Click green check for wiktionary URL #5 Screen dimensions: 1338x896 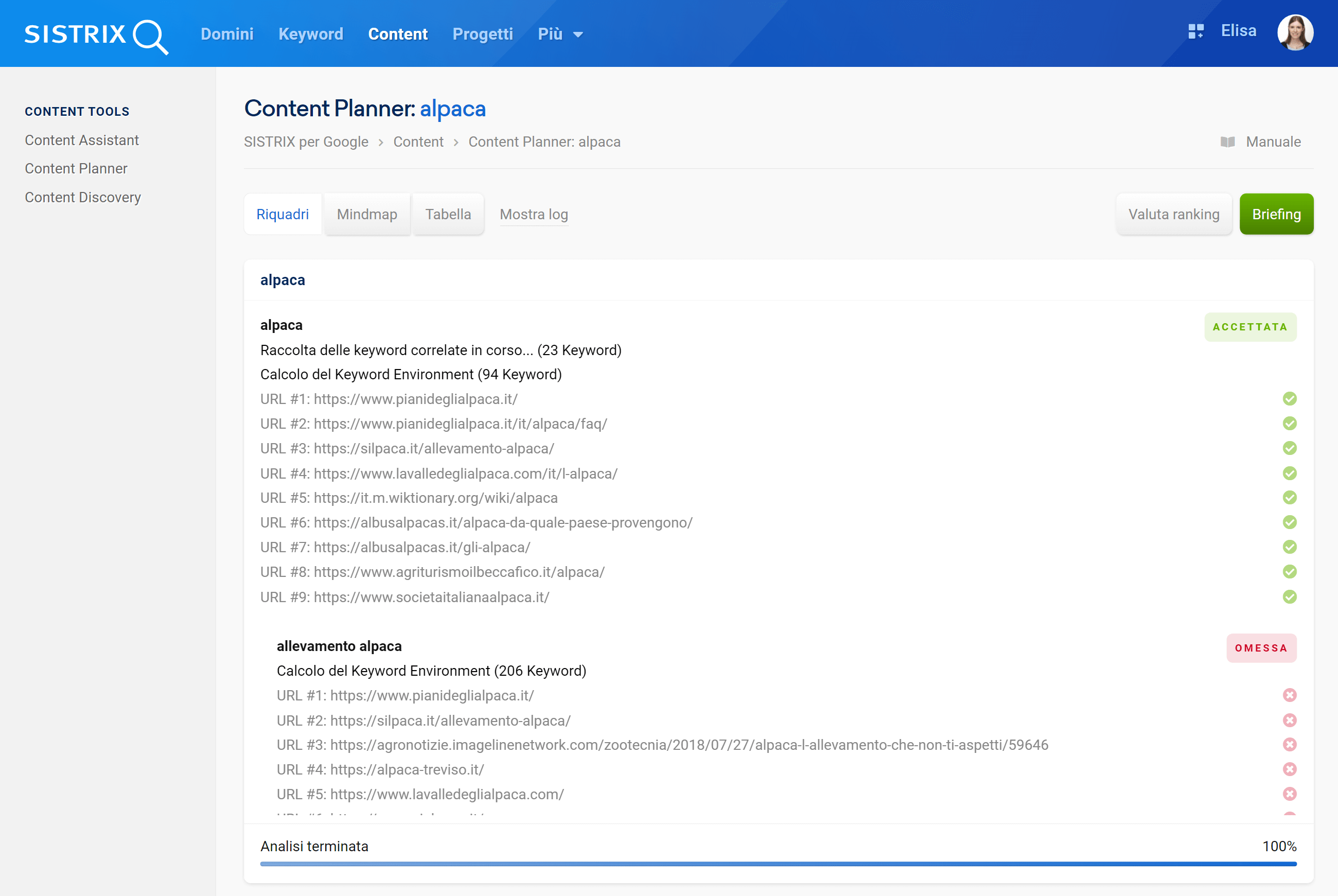click(x=1290, y=498)
